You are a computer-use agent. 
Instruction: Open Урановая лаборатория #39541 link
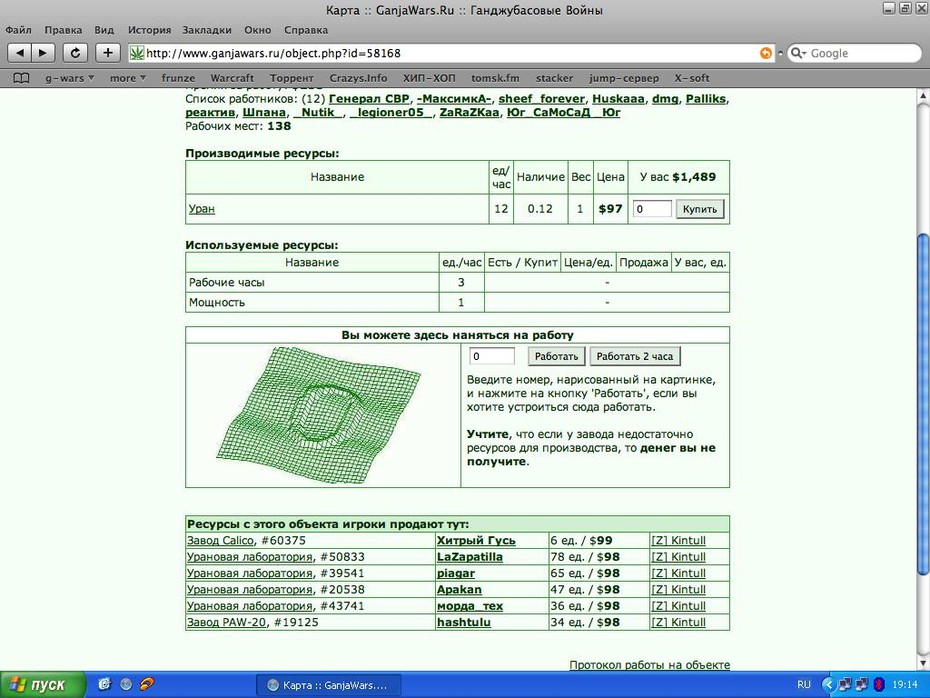pyautogui.click(x=249, y=573)
